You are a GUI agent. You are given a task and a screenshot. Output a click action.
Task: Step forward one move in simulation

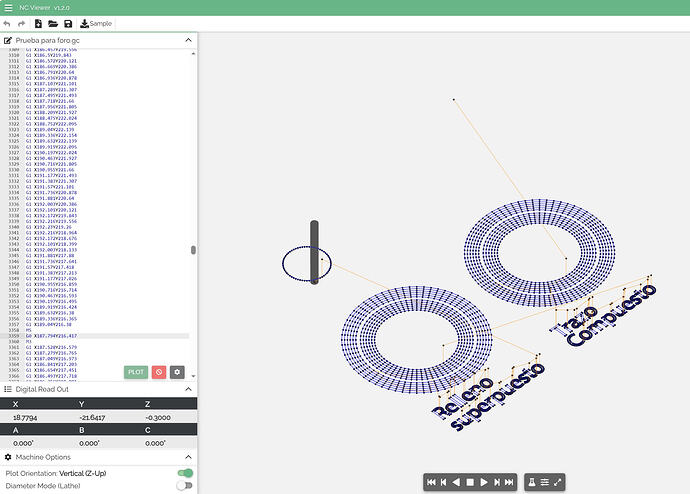497,482
